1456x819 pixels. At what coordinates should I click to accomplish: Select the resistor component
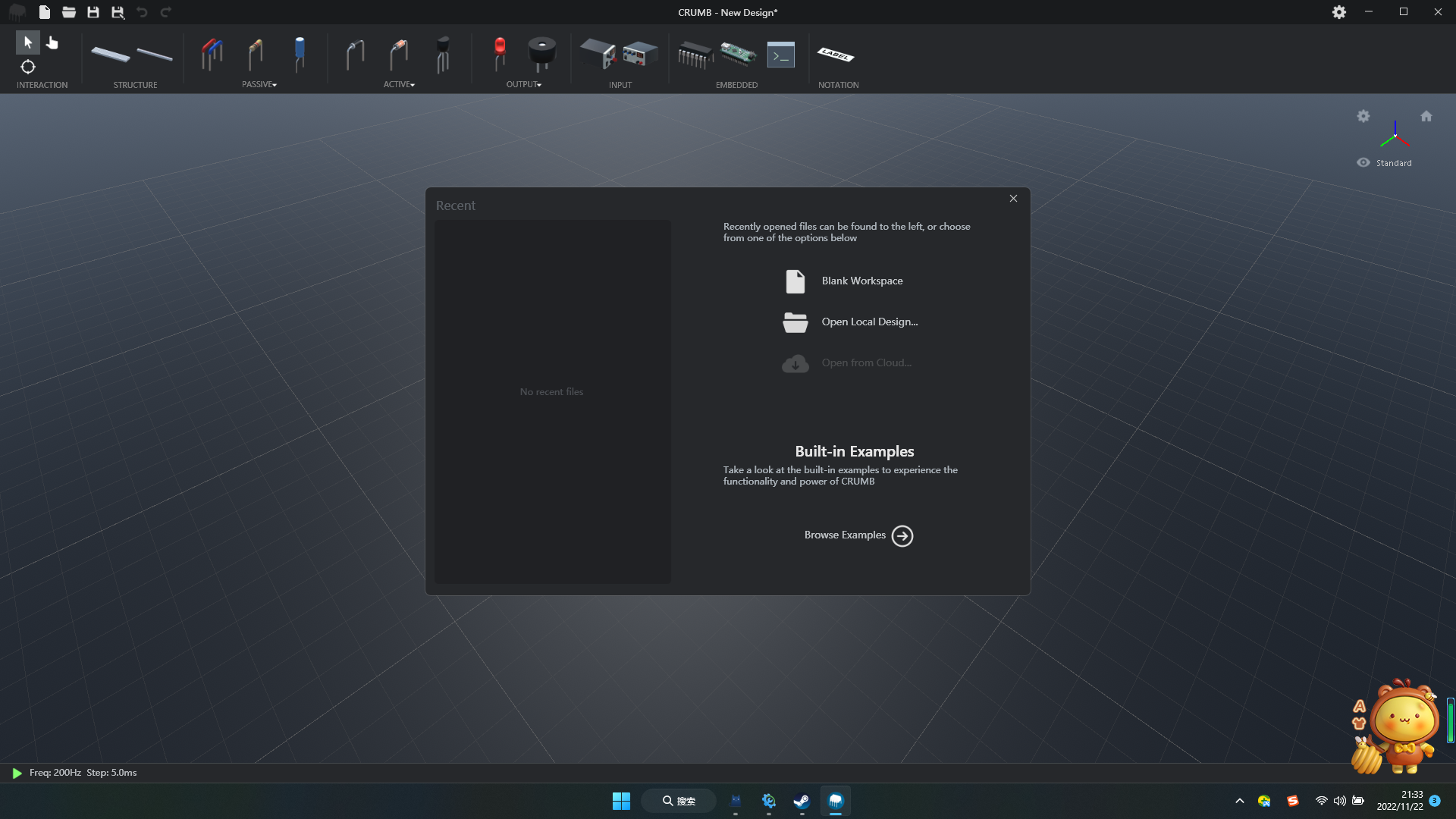(x=256, y=54)
